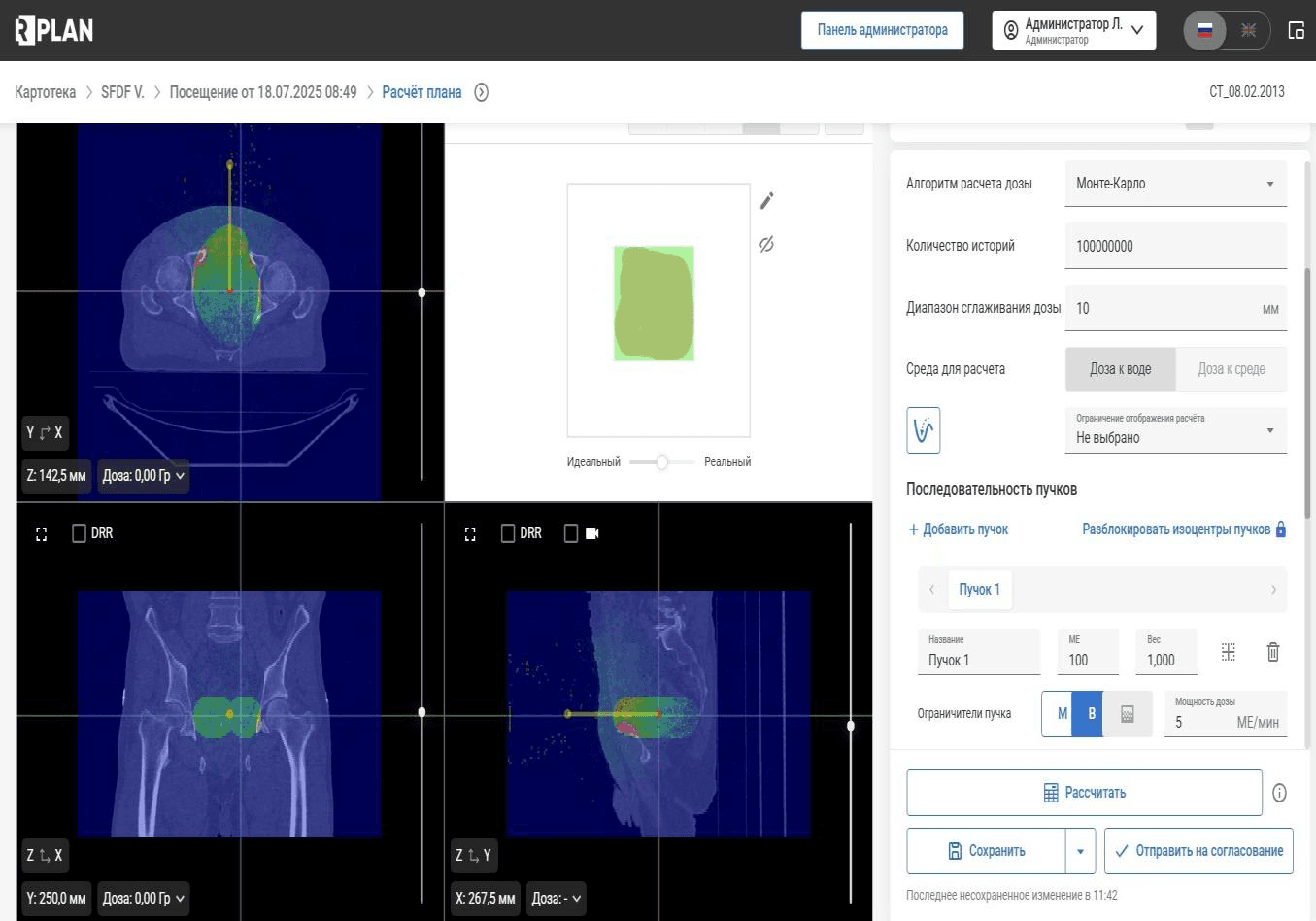This screenshot has height=921, width=1316.
Task: Expand the Доза dropdown in axial view
Action: click(143, 476)
